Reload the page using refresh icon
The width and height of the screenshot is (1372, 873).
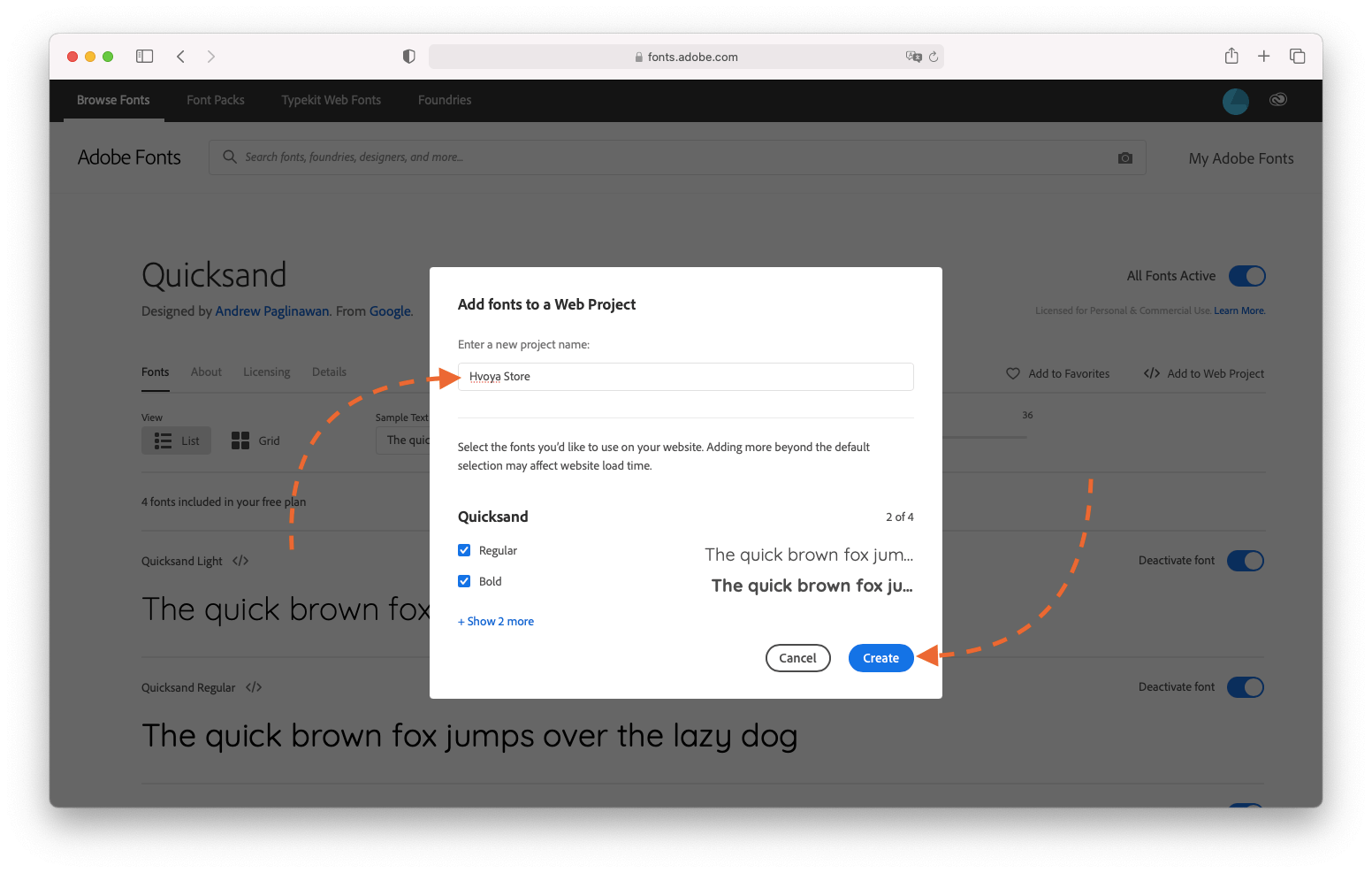click(934, 57)
